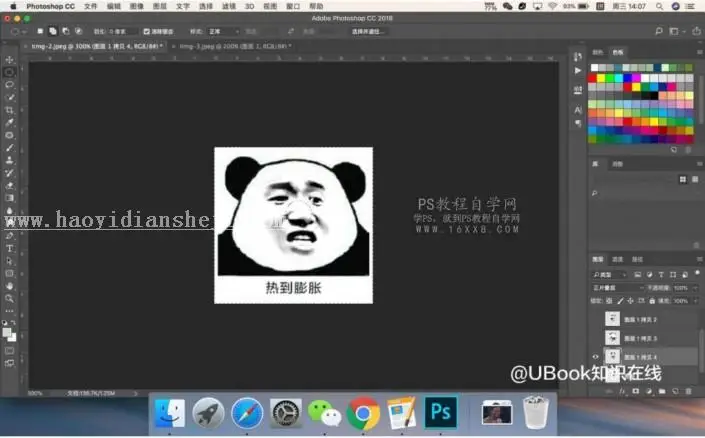705x438 pixels.
Task: Select the Eraser tool
Action: (9, 185)
